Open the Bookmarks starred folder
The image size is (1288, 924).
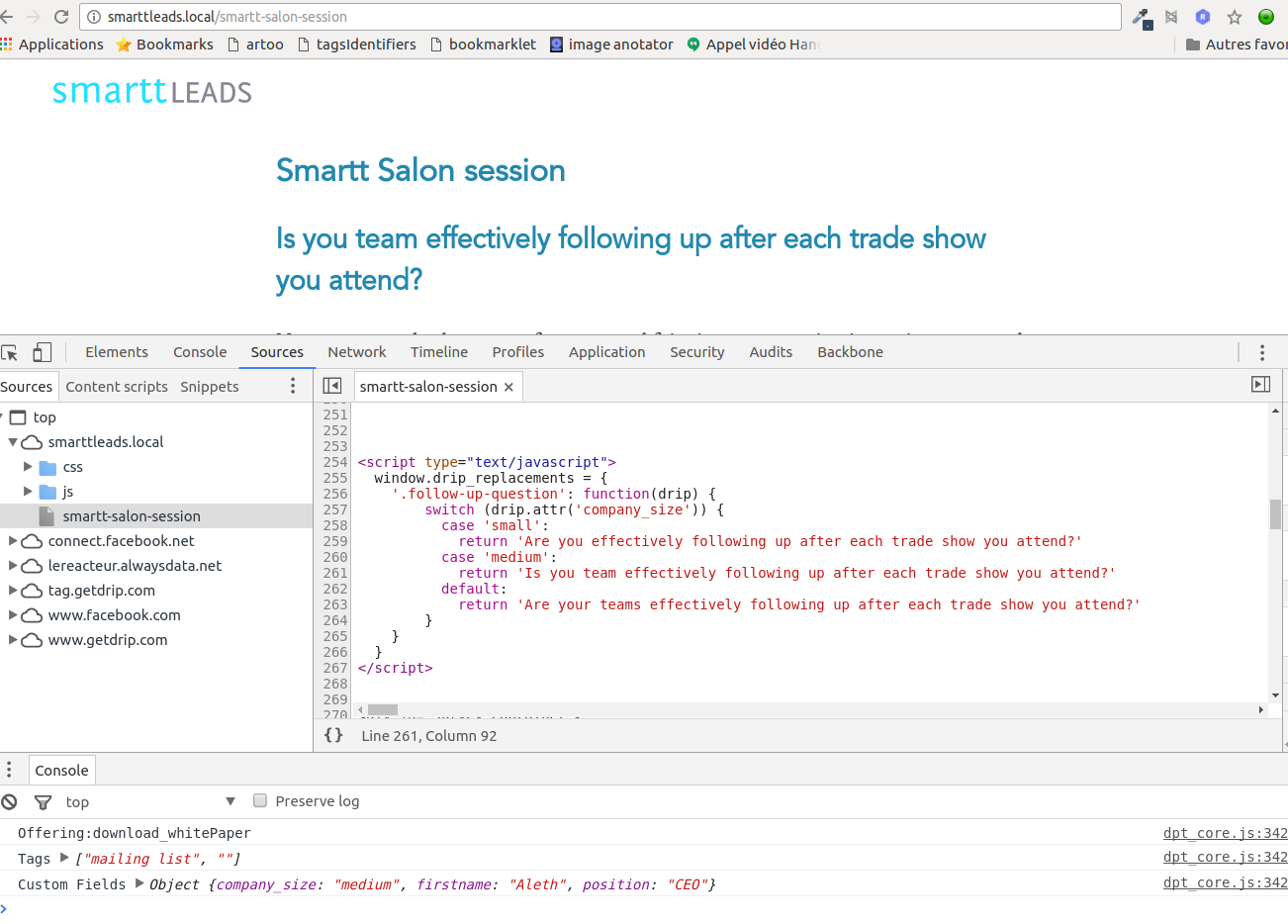click(x=164, y=45)
